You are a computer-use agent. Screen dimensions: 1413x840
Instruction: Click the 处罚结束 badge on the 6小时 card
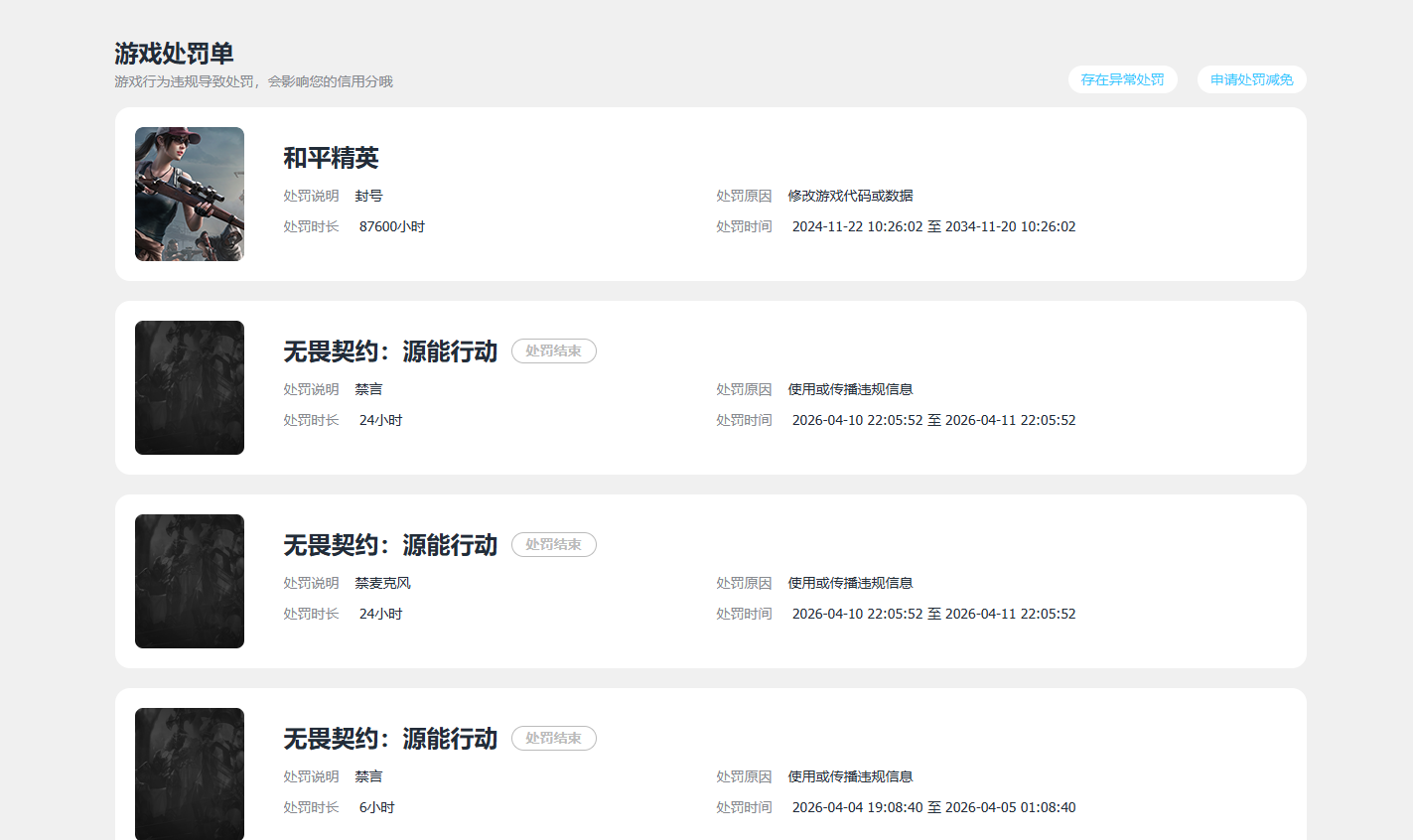coord(554,738)
